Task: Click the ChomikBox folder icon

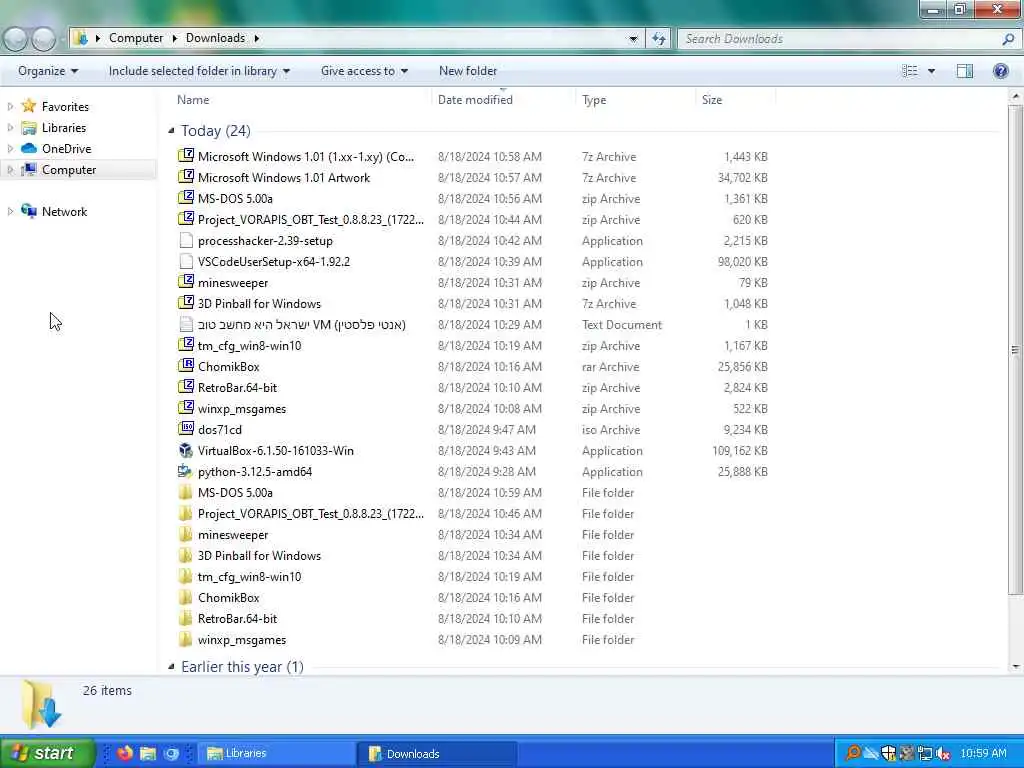Action: pos(186,598)
